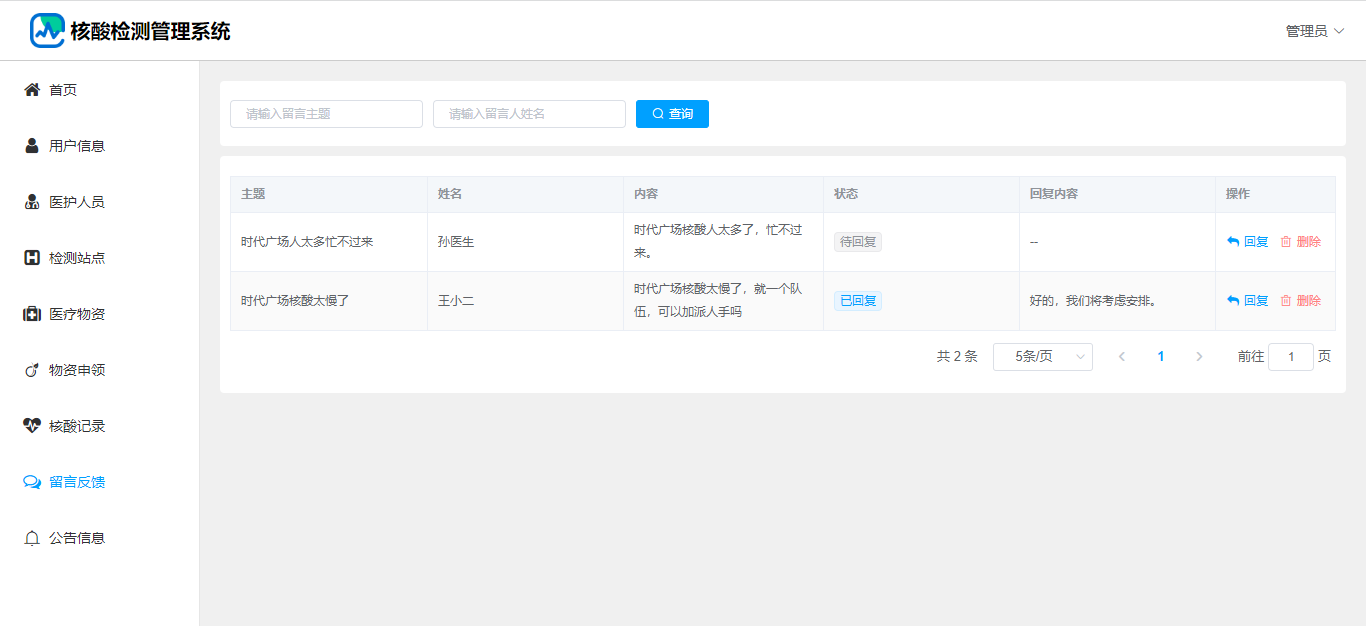
Task: Click the go-to page number input box
Action: click(x=1290, y=357)
